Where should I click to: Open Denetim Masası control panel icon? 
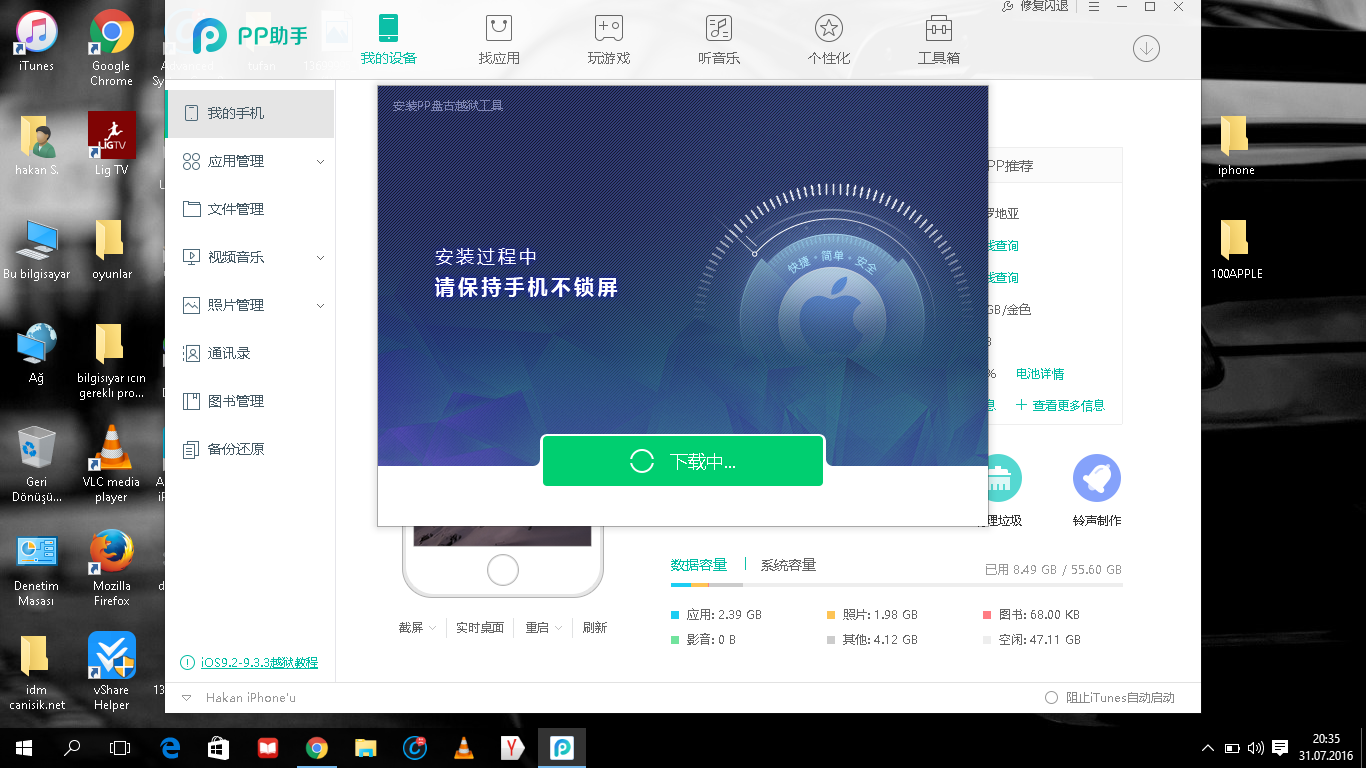pyautogui.click(x=37, y=568)
